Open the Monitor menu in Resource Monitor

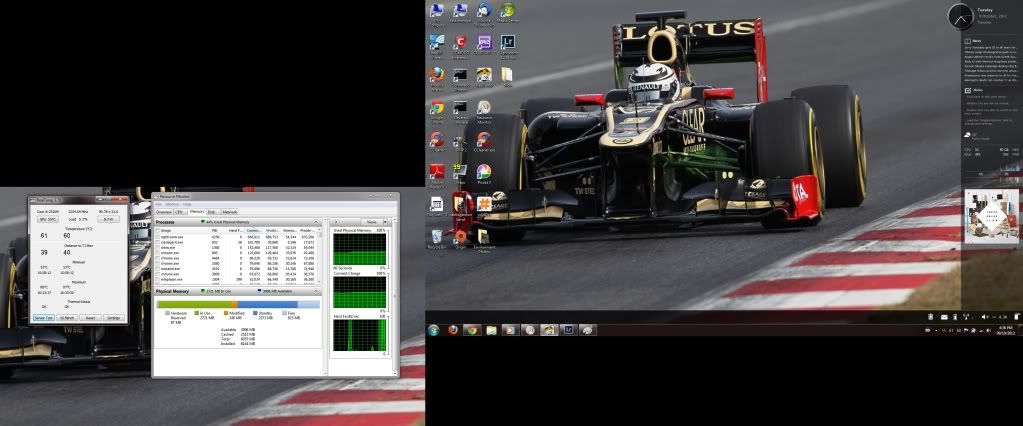pos(172,204)
